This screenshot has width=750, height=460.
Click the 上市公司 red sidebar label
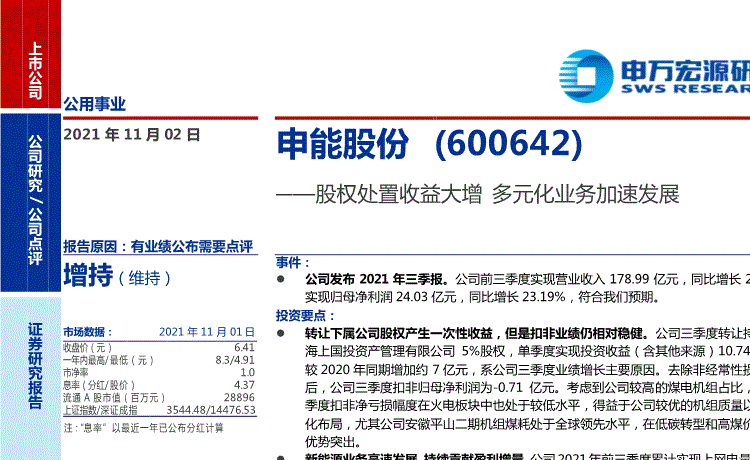[35, 70]
